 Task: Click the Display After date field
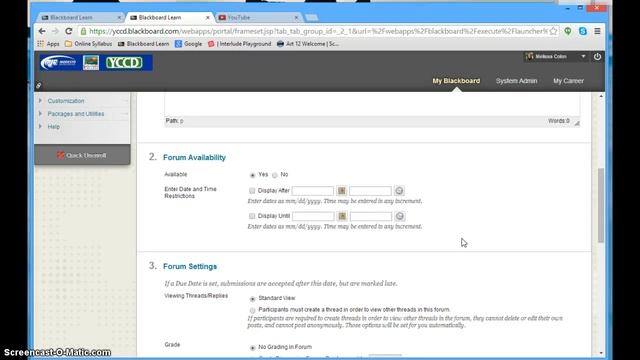[x=313, y=191]
